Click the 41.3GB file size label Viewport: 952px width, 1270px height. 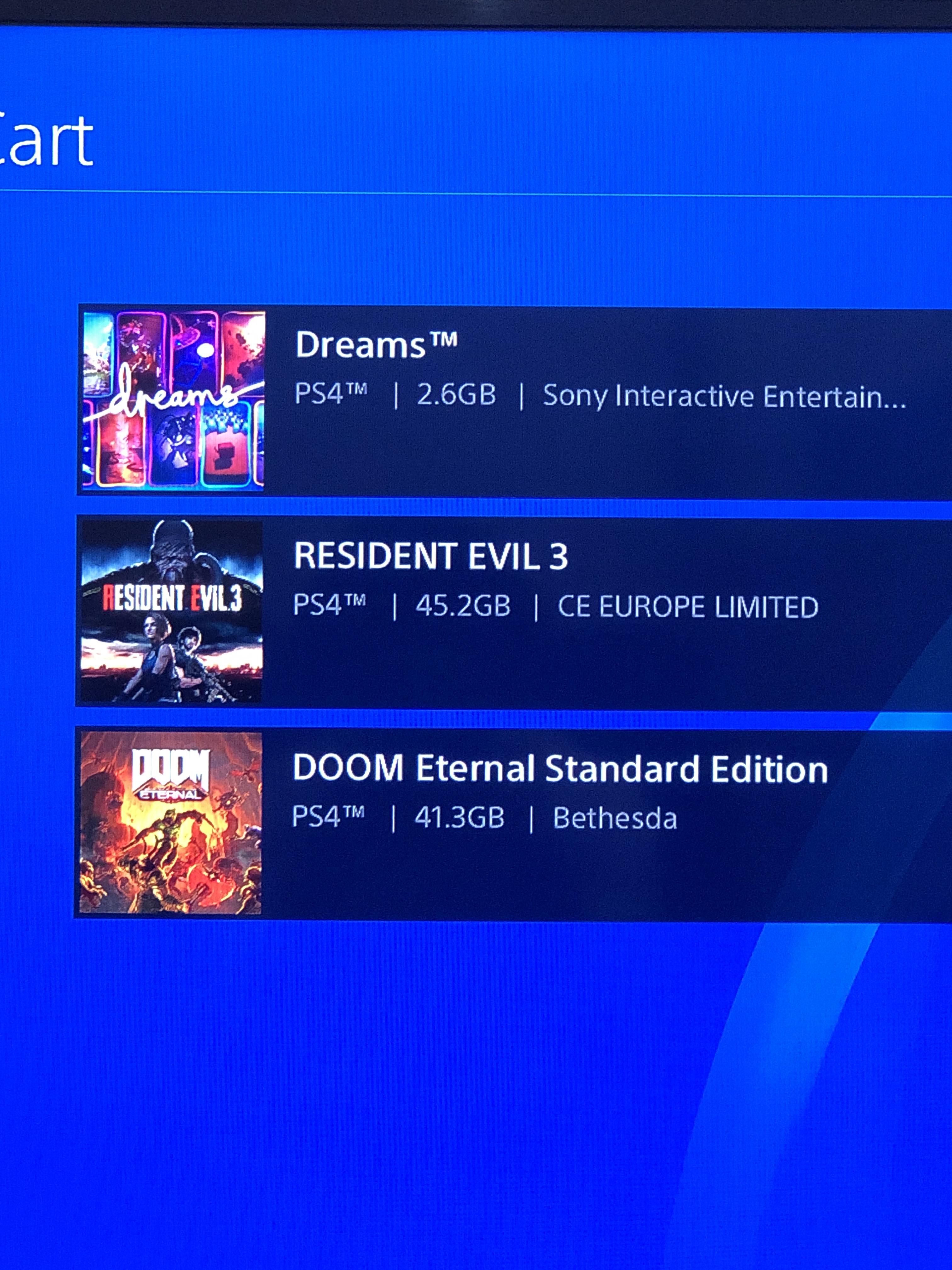460,817
